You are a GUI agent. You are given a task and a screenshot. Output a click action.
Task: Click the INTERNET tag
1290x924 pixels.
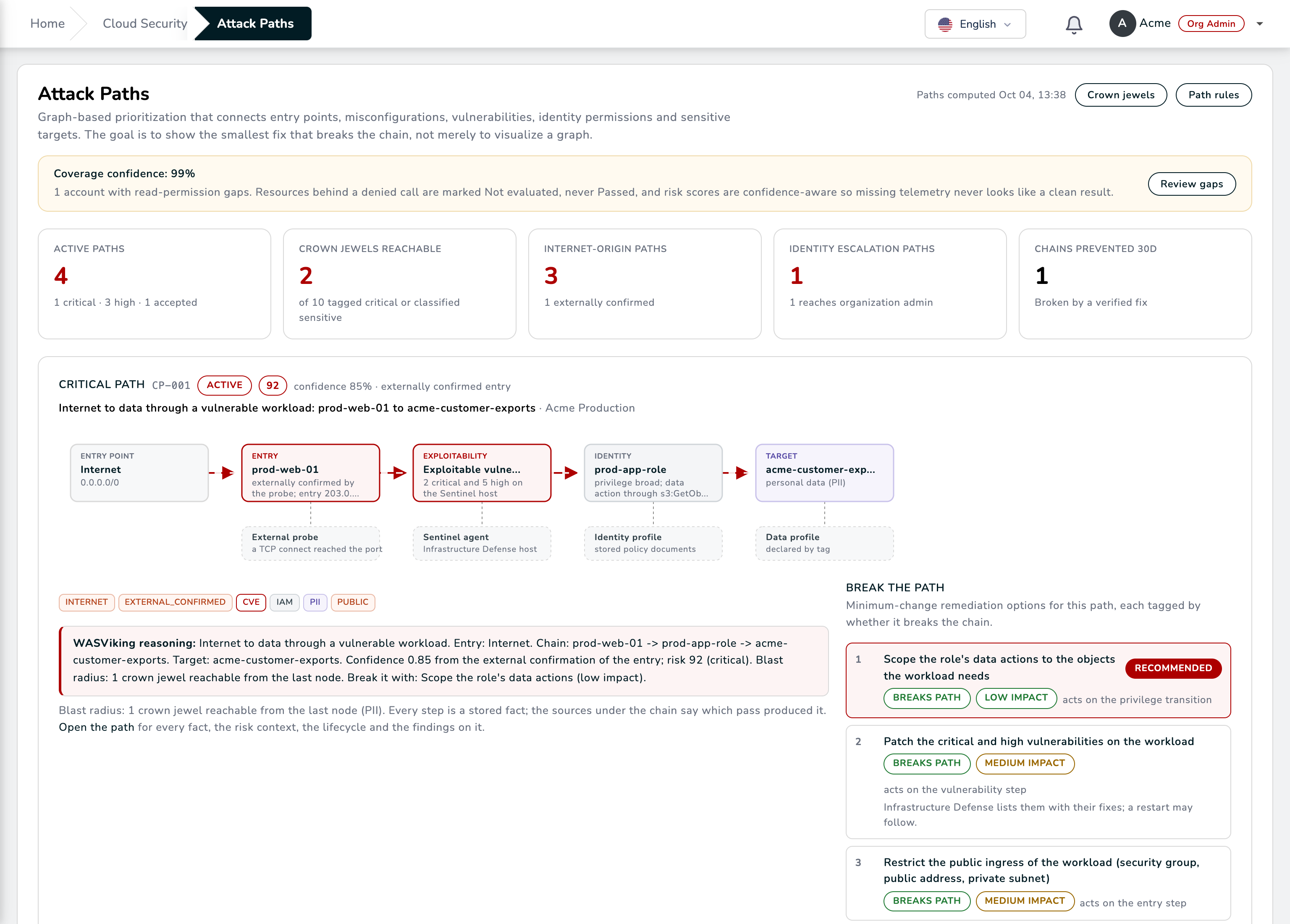[87, 602]
